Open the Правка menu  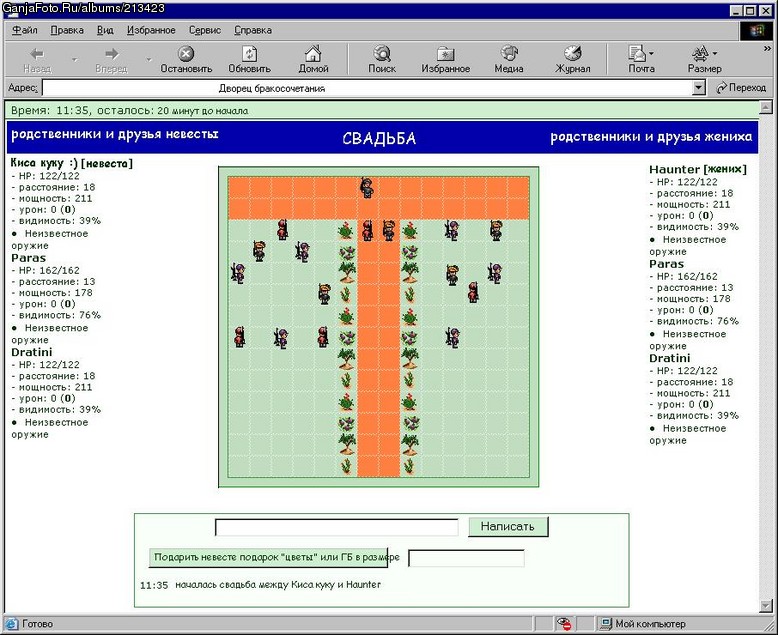coord(67,30)
